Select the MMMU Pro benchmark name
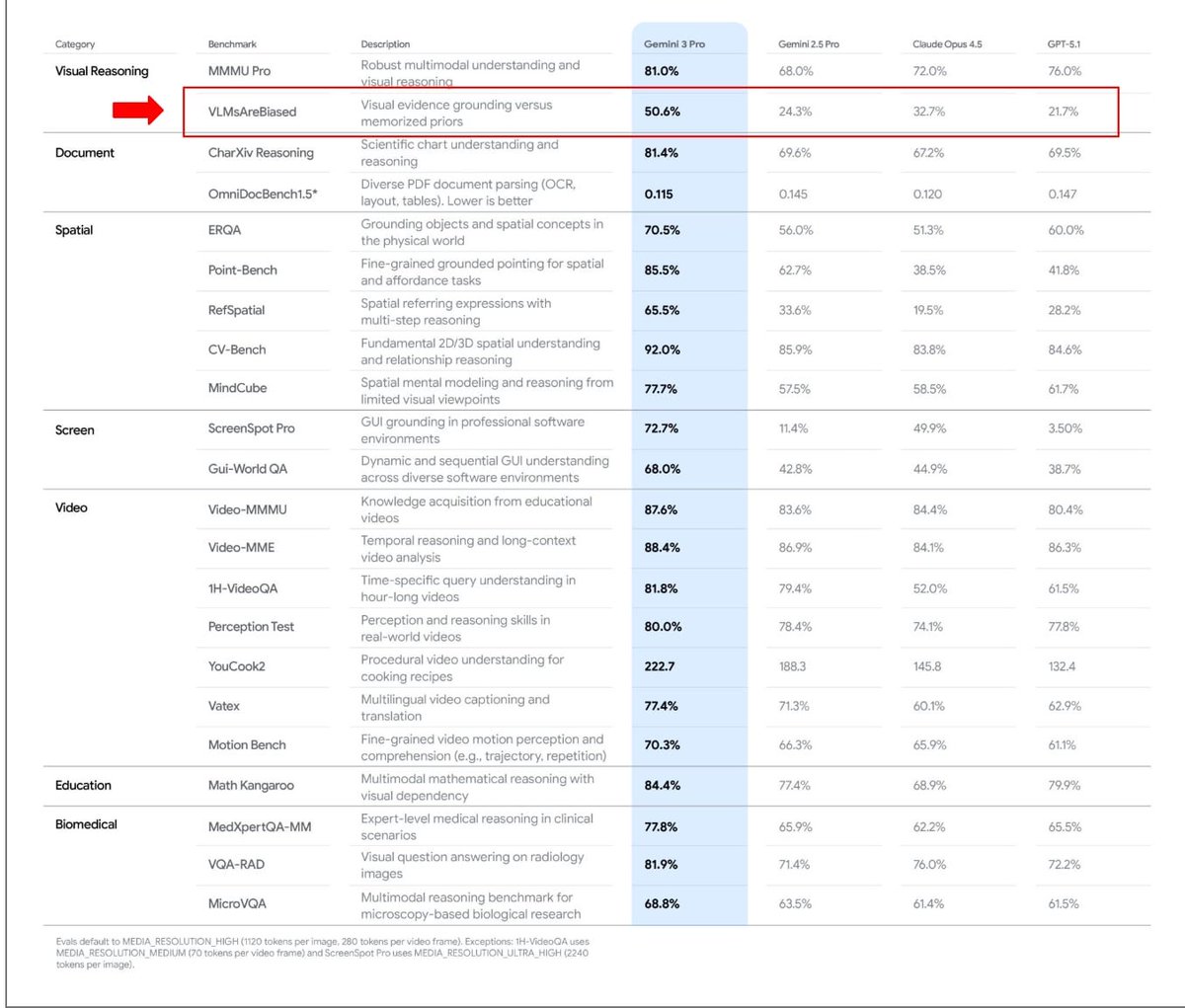This screenshot has height=1008, width=1185. (239, 71)
